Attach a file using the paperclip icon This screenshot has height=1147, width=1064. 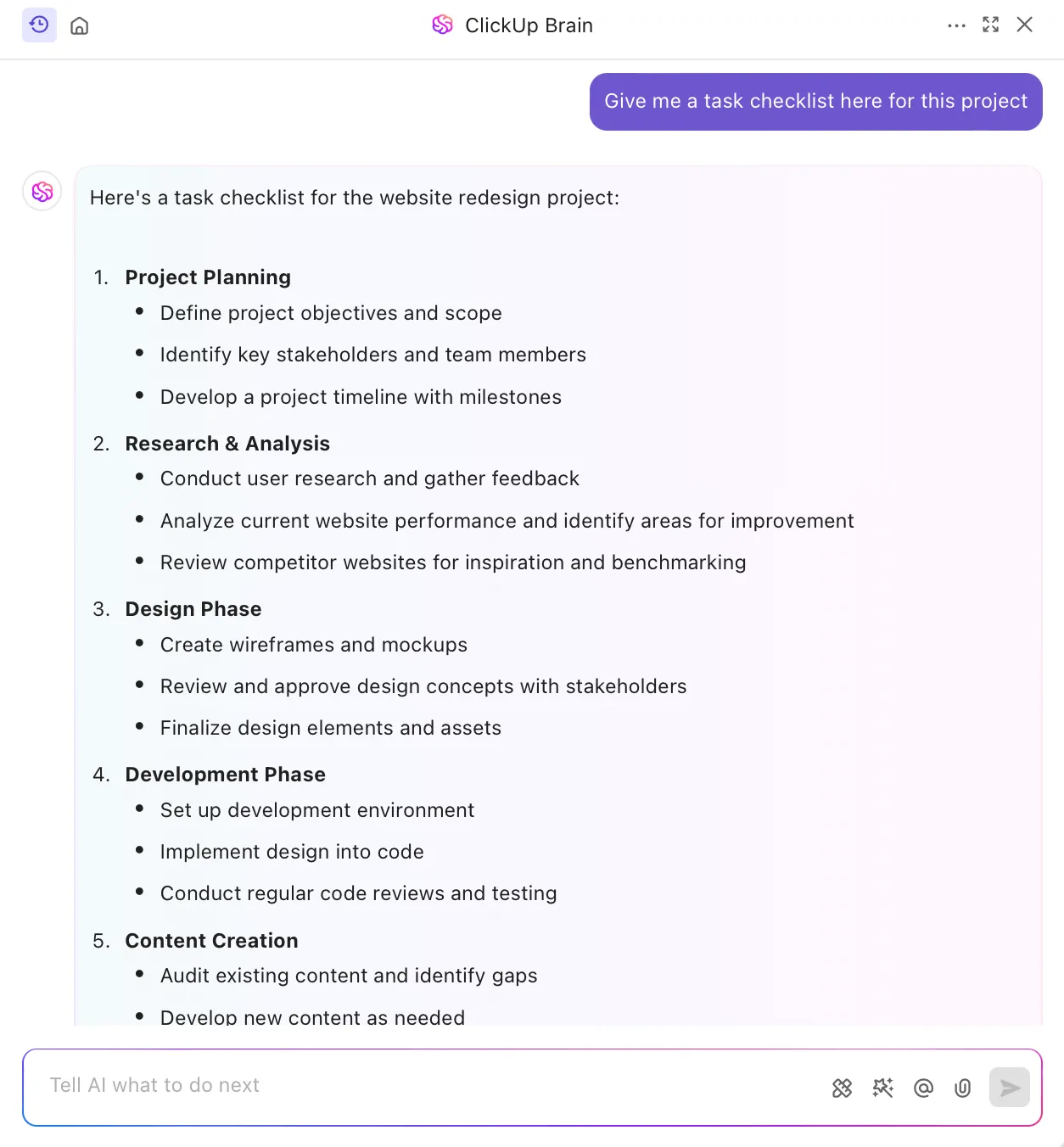click(962, 1088)
